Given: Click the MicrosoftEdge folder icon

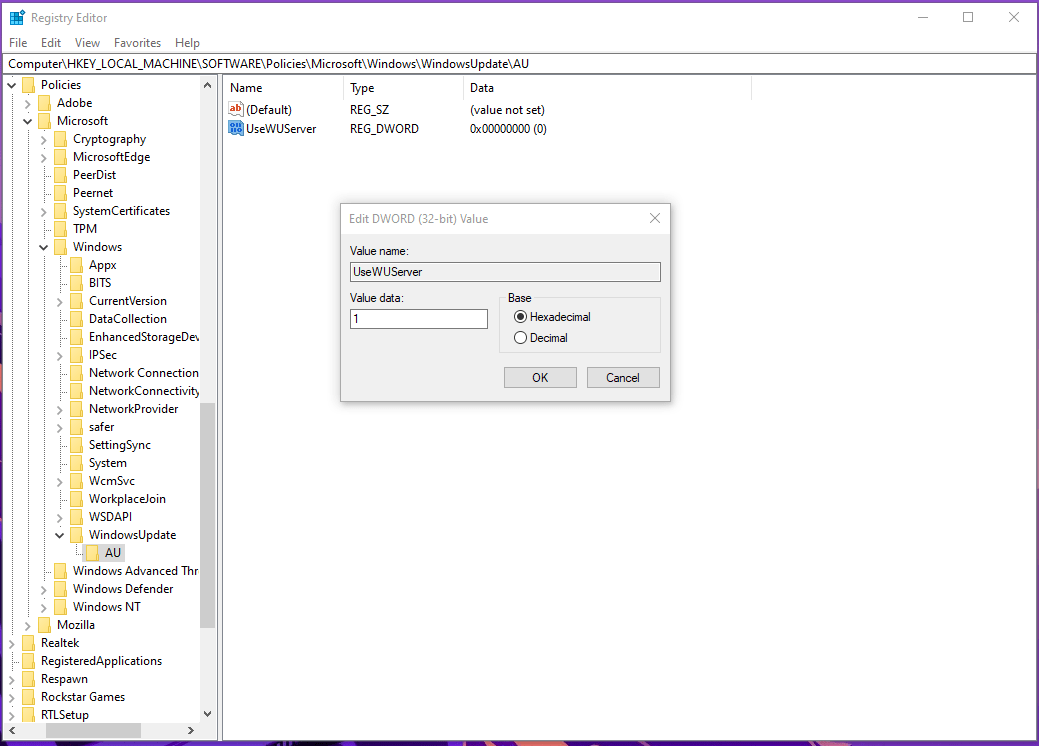Looking at the screenshot, I should point(60,156).
